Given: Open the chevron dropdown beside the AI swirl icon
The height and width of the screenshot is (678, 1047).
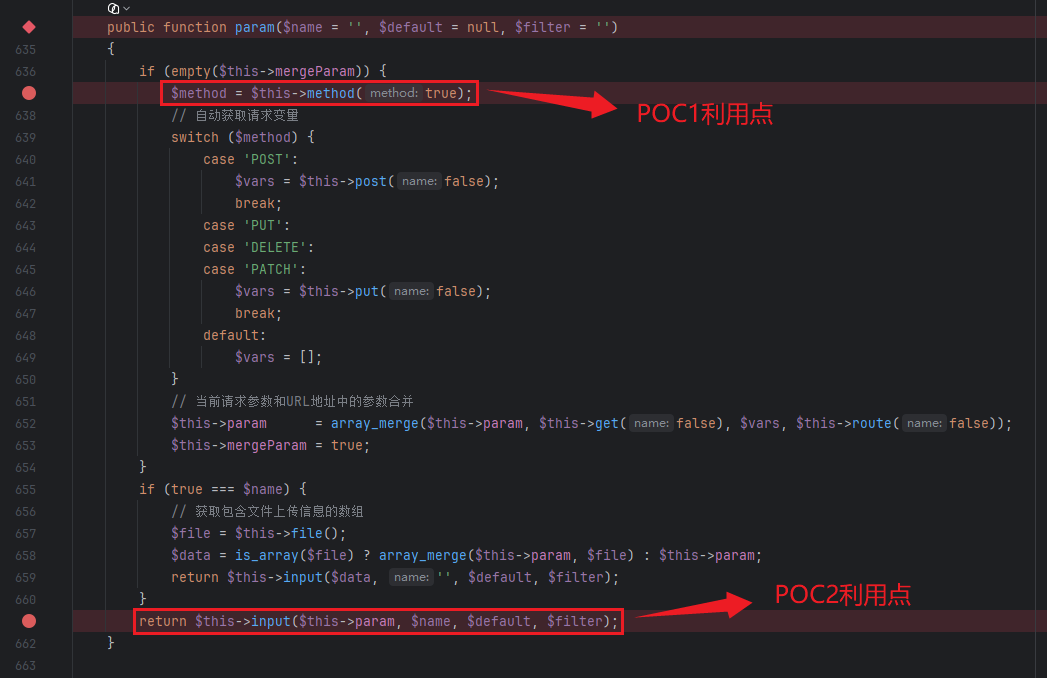Looking at the screenshot, I should tap(127, 9).
